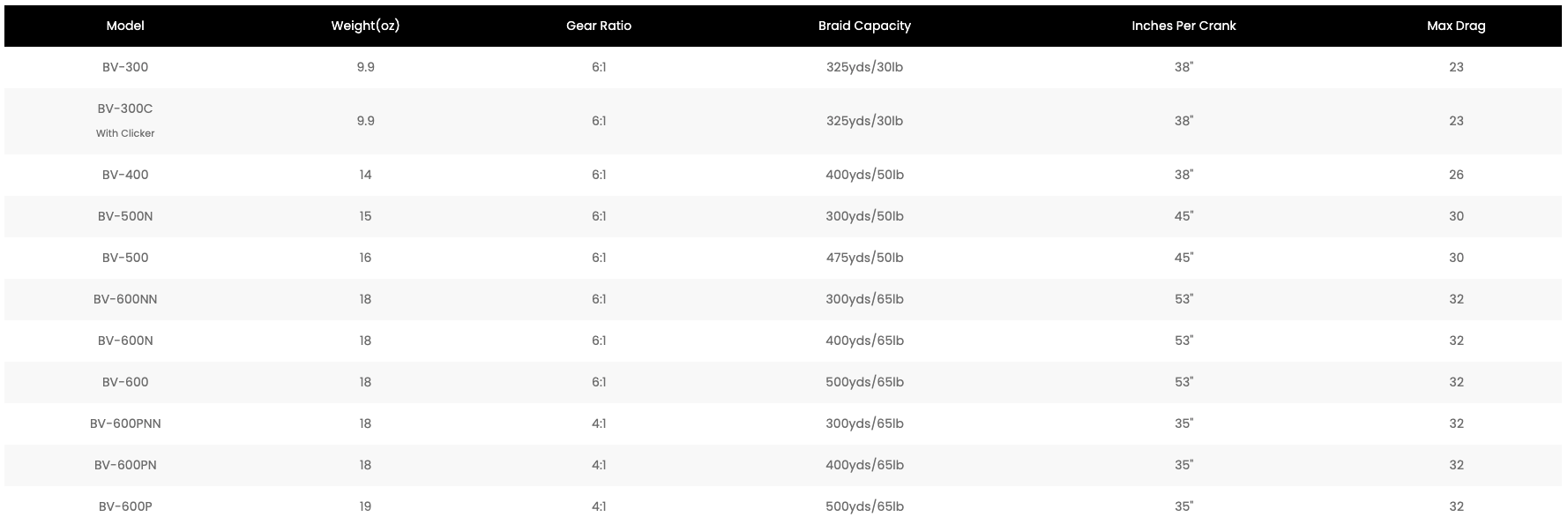Click the BV-400 model name
The width and height of the screenshot is (1568, 532).
tap(125, 175)
